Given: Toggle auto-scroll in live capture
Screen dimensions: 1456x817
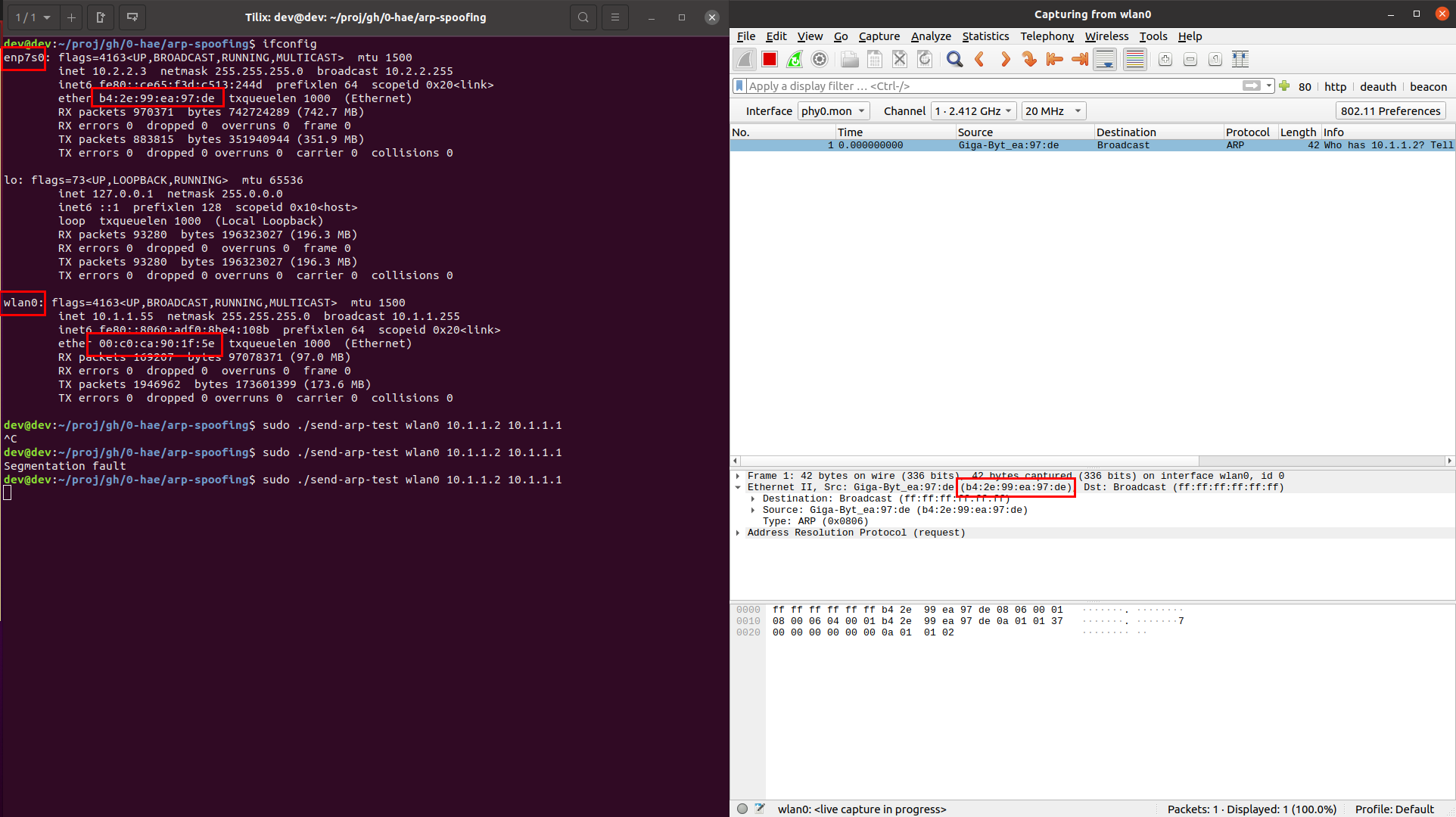Looking at the screenshot, I should tap(1104, 59).
